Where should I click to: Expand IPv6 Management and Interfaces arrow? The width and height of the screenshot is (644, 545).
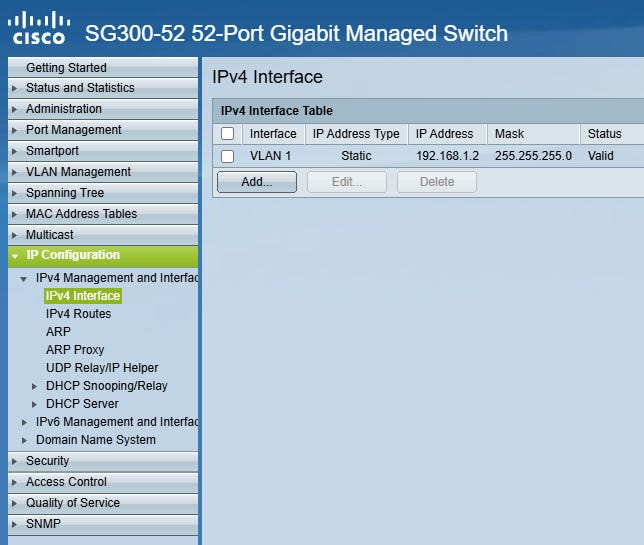[x=25, y=422]
